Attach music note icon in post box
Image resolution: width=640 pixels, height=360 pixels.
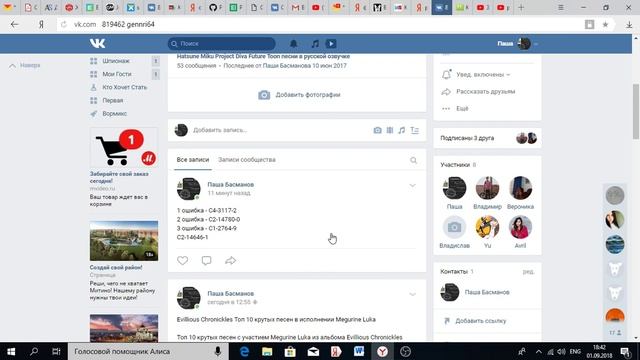coord(402,130)
